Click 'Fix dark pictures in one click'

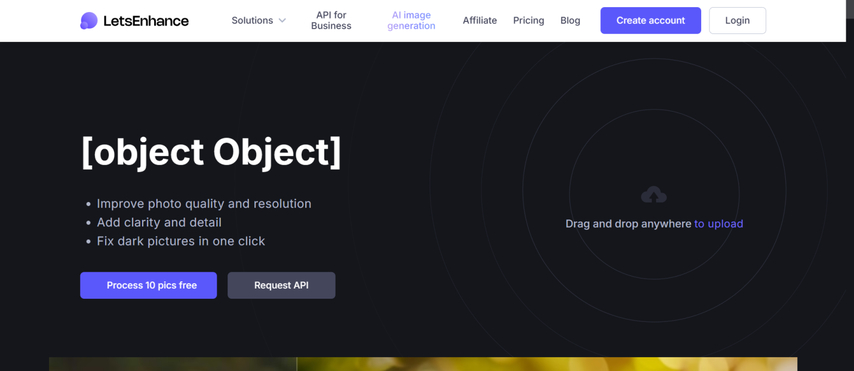pyautogui.click(x=181, y=241)
